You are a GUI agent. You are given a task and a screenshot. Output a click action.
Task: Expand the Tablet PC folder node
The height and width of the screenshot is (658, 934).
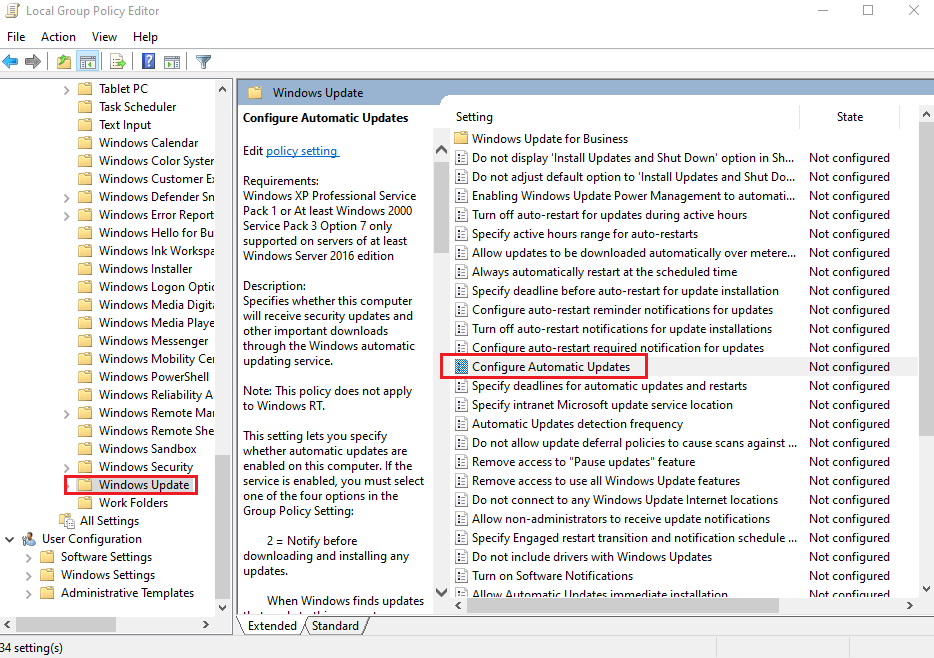pyautogui.click(x=67, y=89)
